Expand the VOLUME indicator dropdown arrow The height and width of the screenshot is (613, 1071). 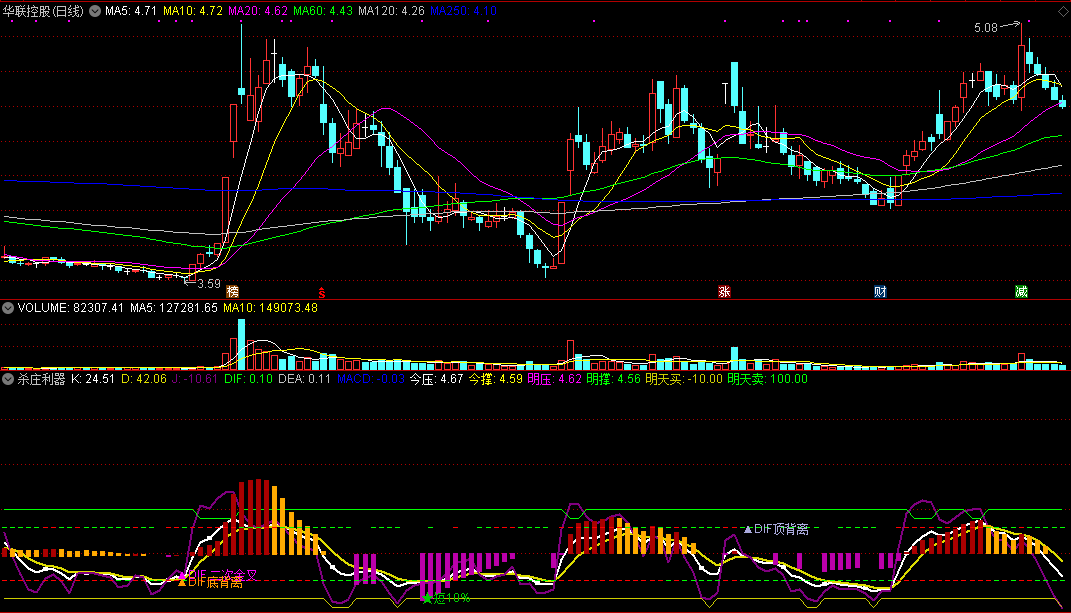click(x=8, y=308)
